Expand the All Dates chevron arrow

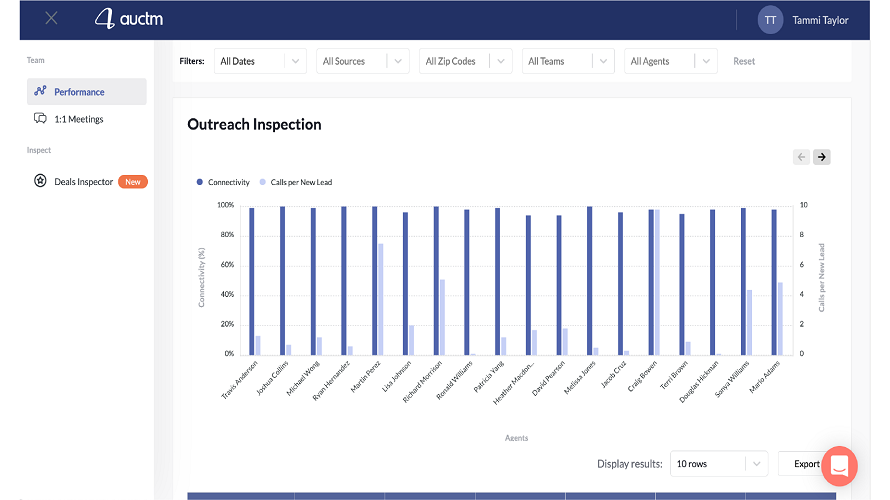pos(295,61)
